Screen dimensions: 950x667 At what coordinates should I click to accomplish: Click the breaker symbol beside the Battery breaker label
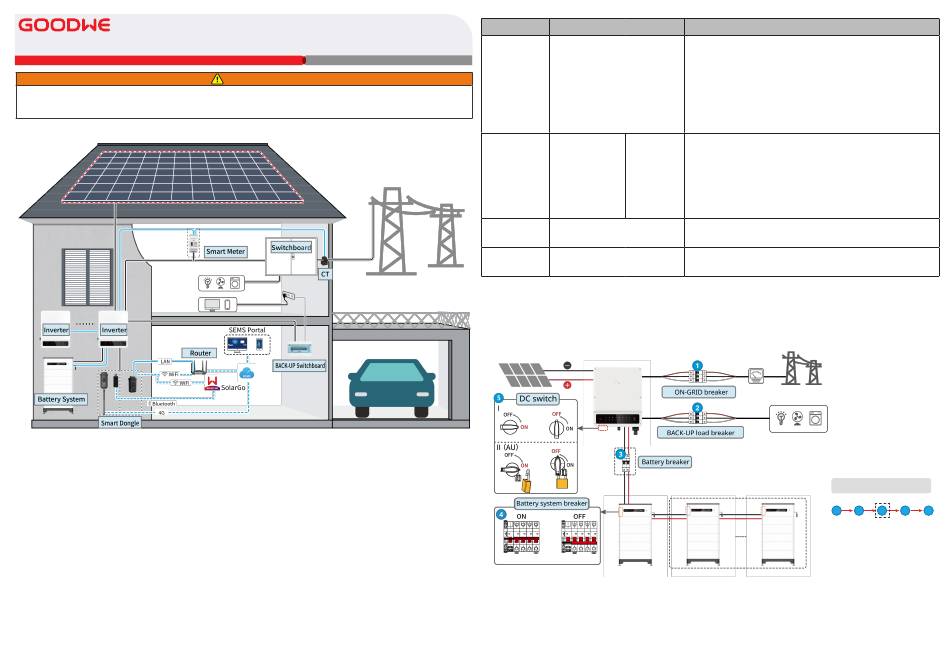coord(626,464)
